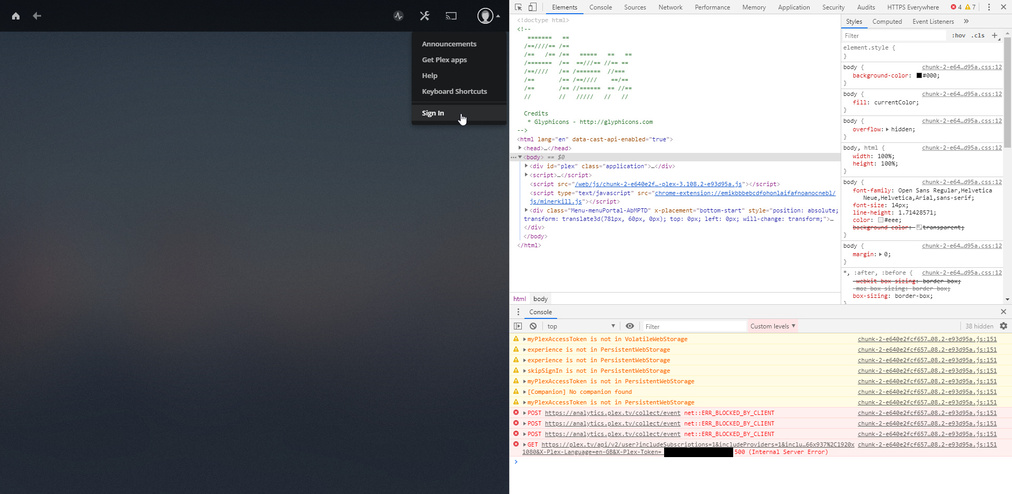
Task: Open chunk-2 css link beside background-color rule
Action: pyautogui.click(x=962, y=67)
